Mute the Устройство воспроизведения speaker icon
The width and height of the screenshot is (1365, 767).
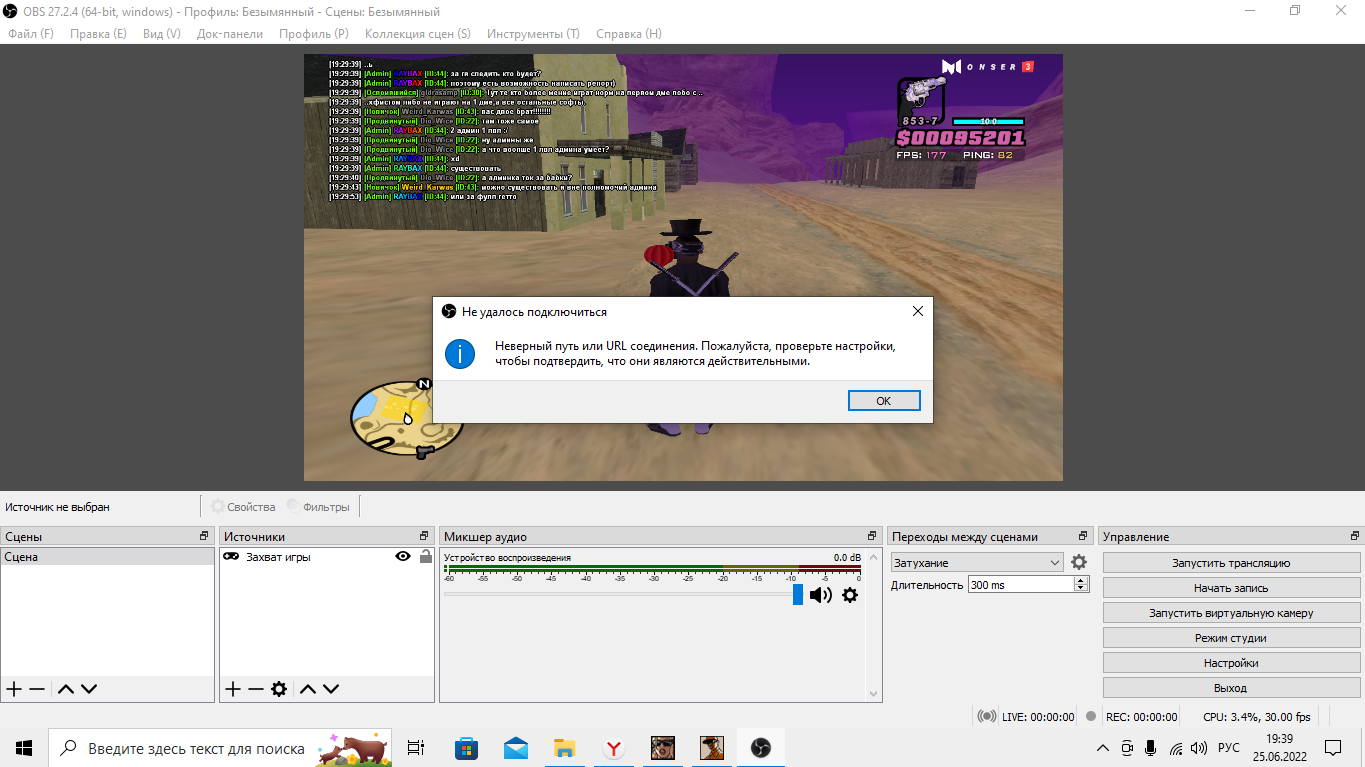click(821, 595)
